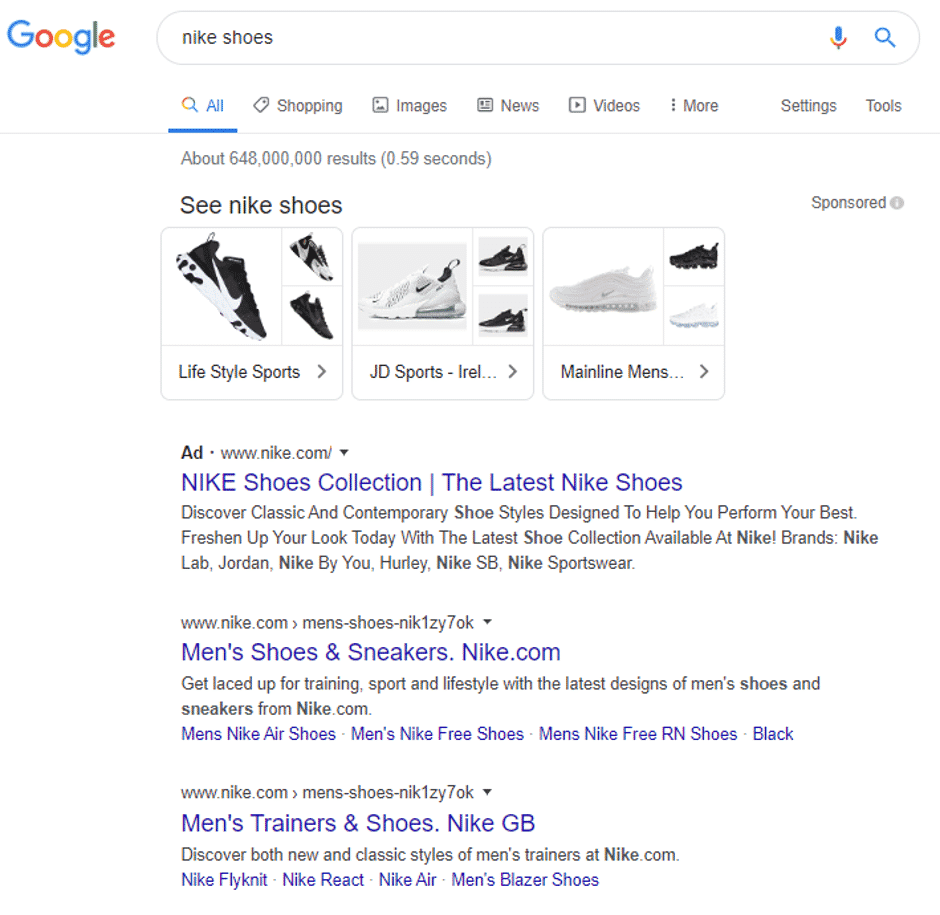Click the large white Mainline Menswear shoe image
Image resolution: width=940 pixels, height=915 pixels.
[x=602, y=286]
